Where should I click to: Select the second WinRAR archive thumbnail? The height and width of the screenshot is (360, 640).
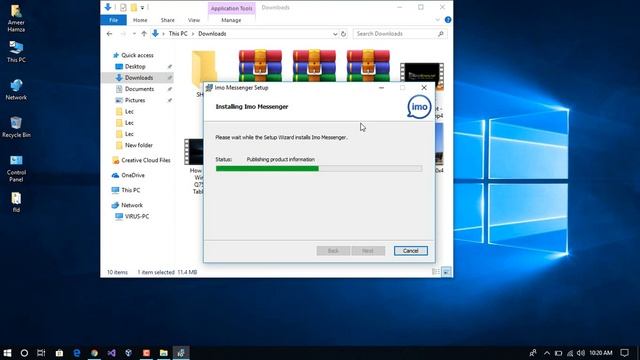click(314, 65)
